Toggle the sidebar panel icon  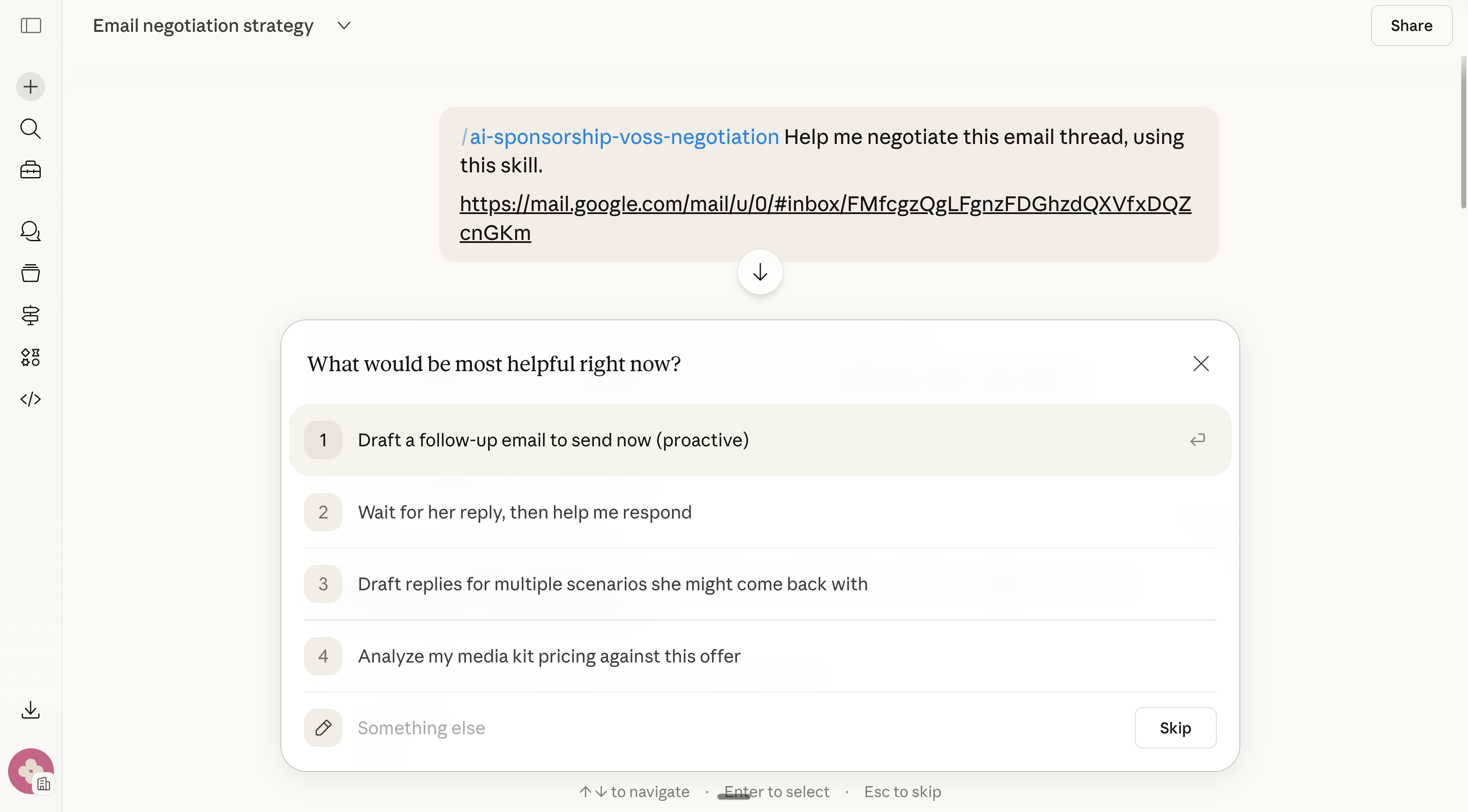click(x=31, y=25)
